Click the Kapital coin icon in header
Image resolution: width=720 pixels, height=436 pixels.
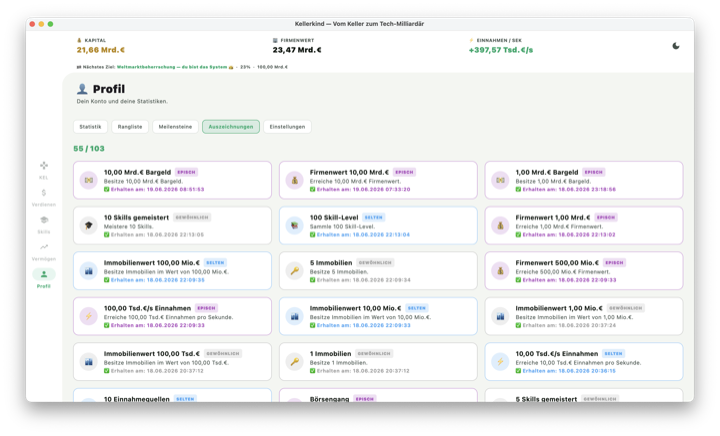[79, 40]
